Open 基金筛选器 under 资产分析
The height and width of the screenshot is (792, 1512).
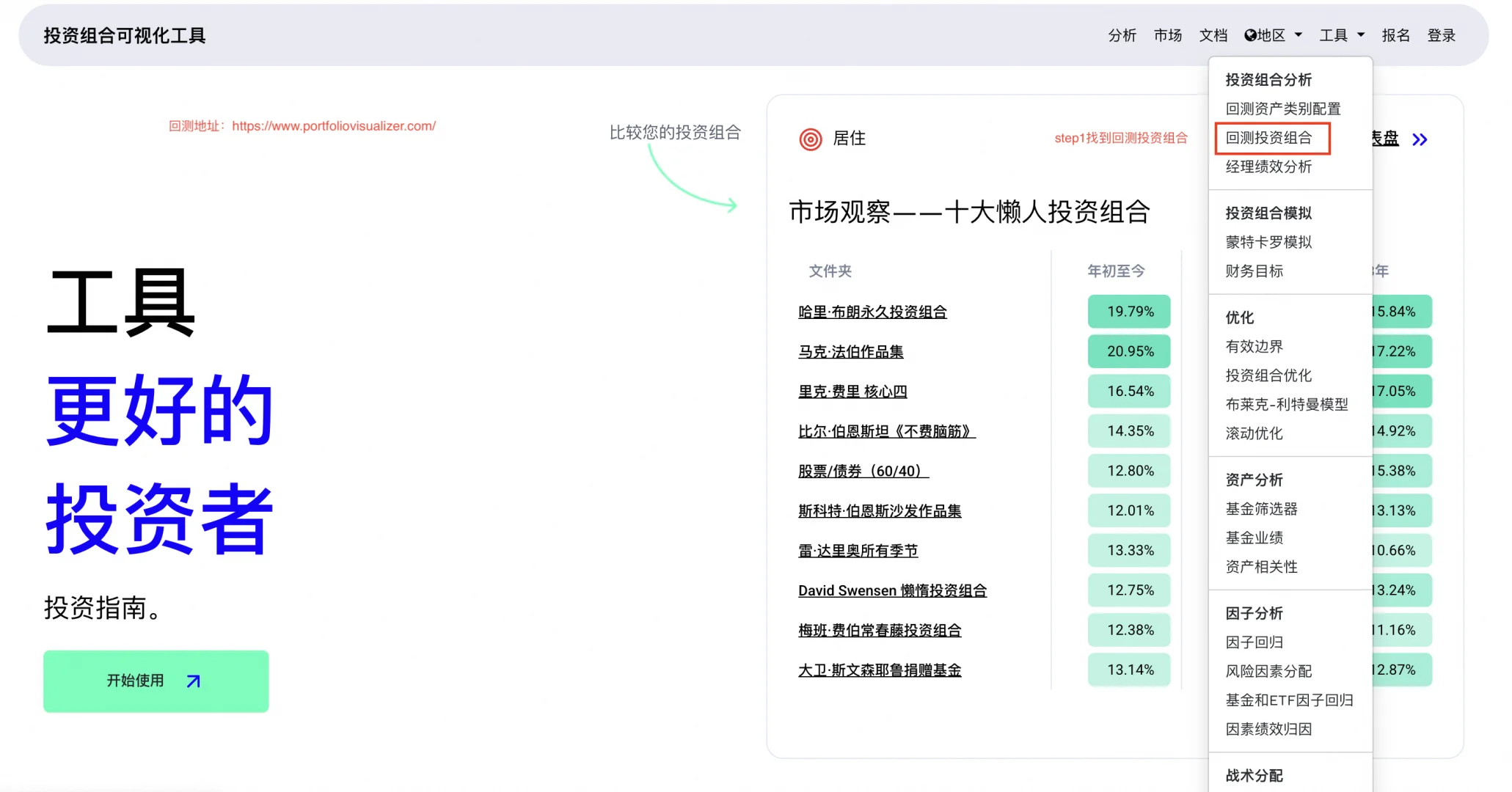coord(1260,508)
